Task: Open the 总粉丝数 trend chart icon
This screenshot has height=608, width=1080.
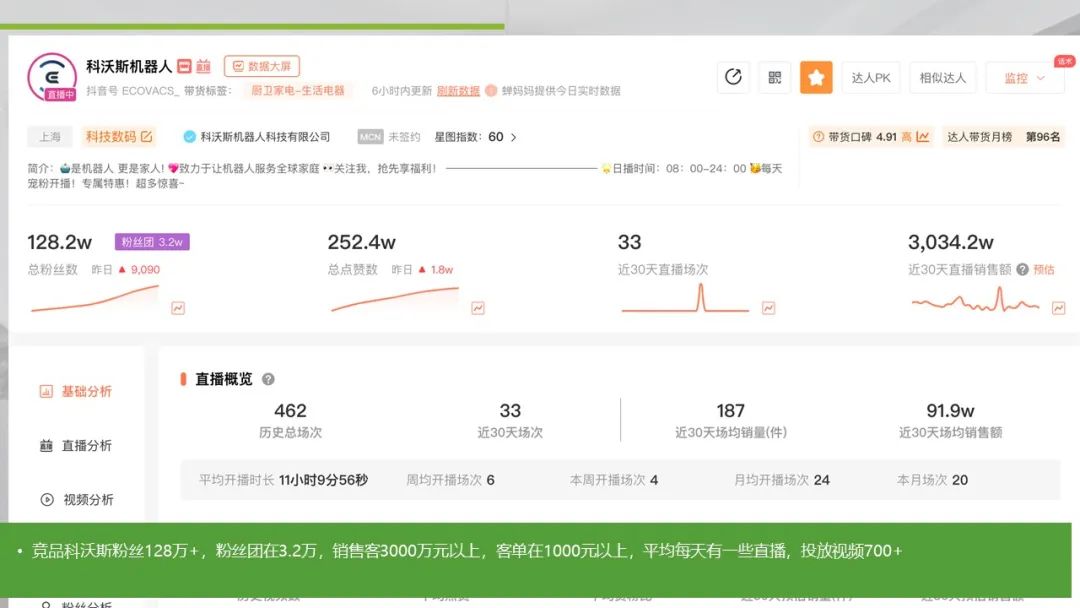Action: 178,308
